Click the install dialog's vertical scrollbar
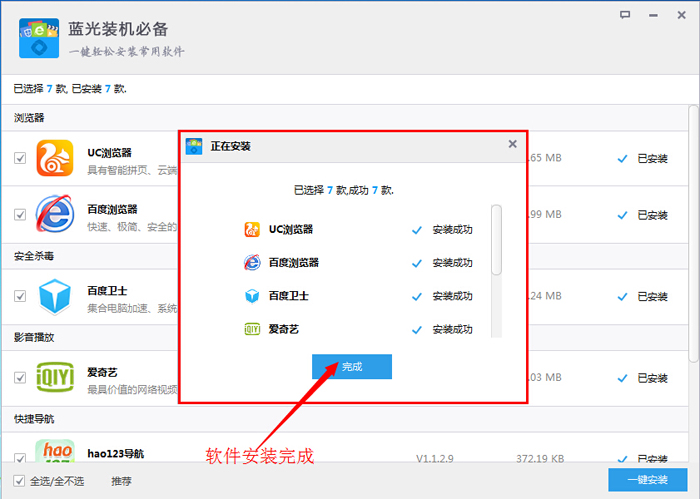Image resolution: width=700 pixels, height=499 pixels. [496, 240]
